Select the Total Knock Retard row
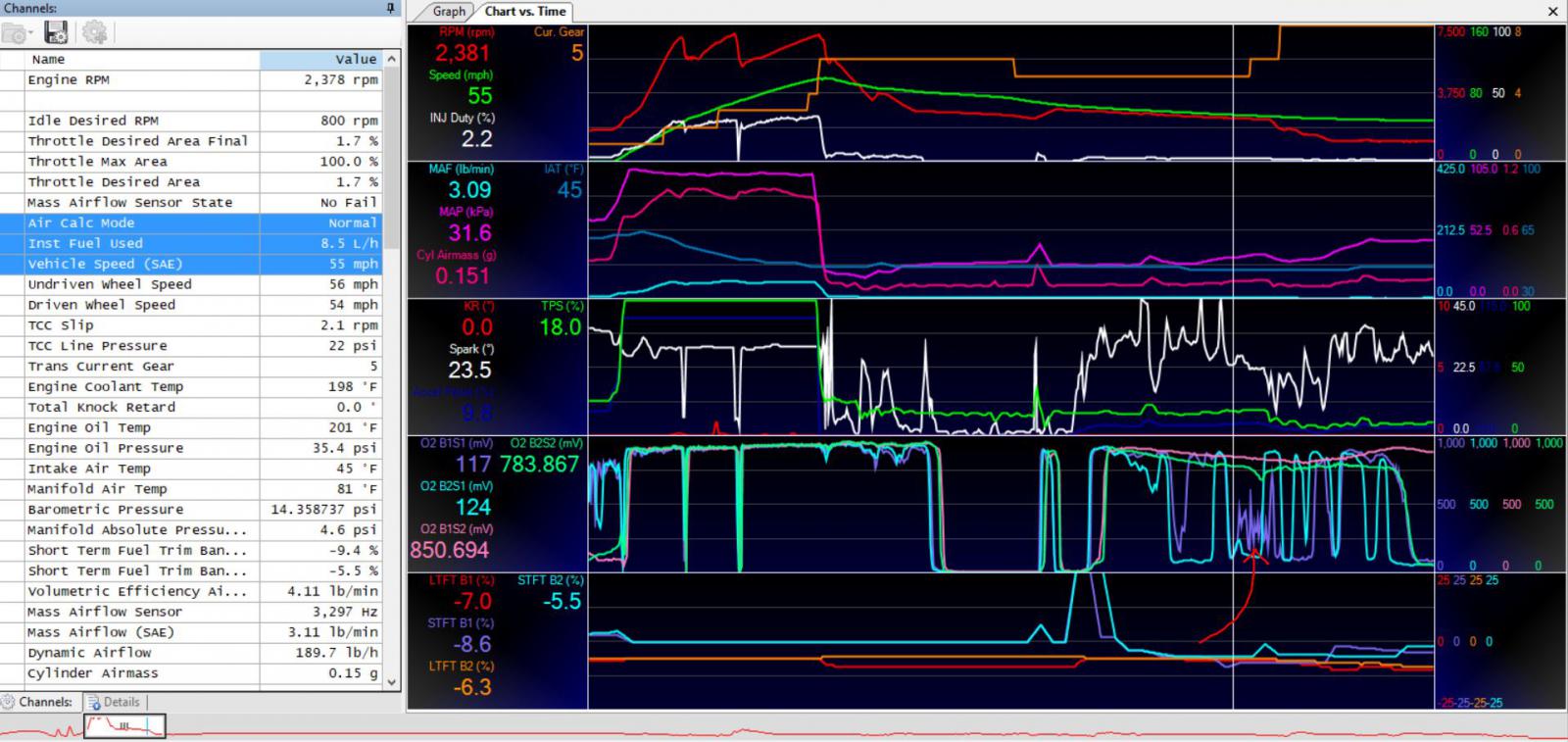 (191, 407)
